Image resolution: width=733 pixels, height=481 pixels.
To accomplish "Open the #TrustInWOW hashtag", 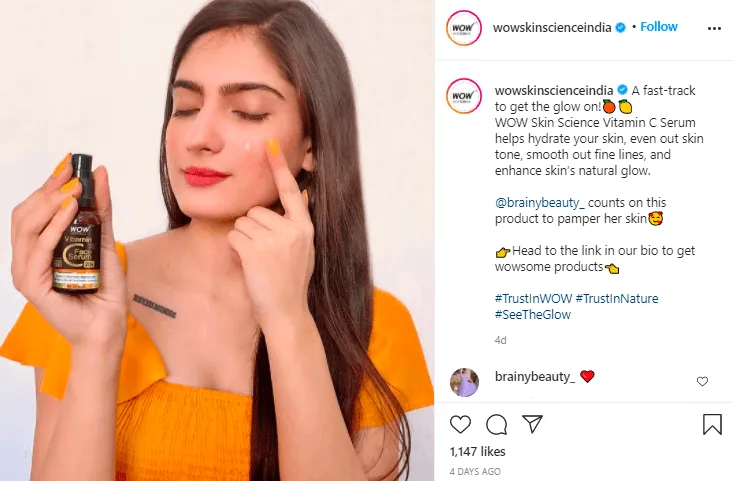I will [x=533, y=298].
